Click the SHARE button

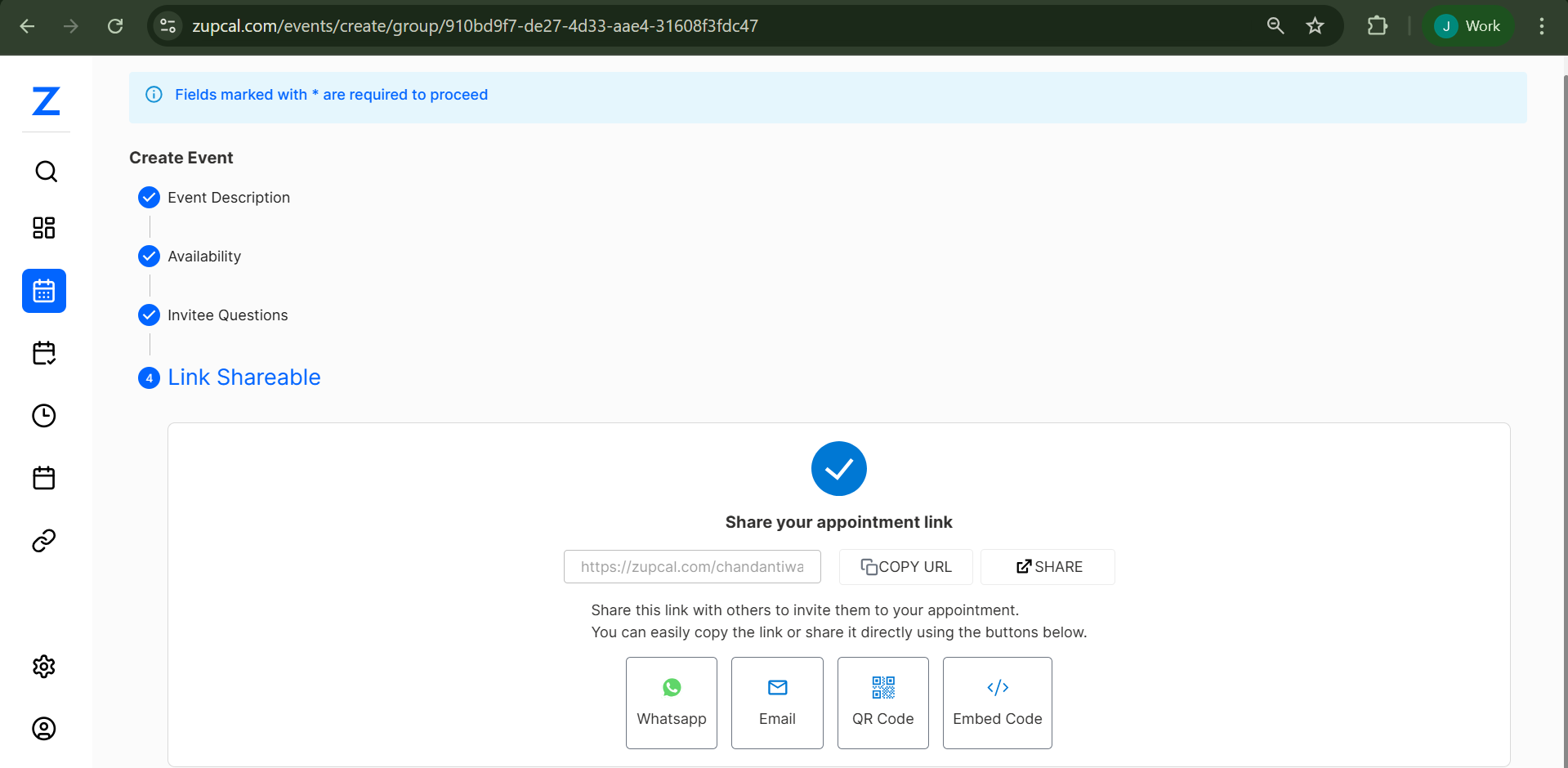(1047, 566)
